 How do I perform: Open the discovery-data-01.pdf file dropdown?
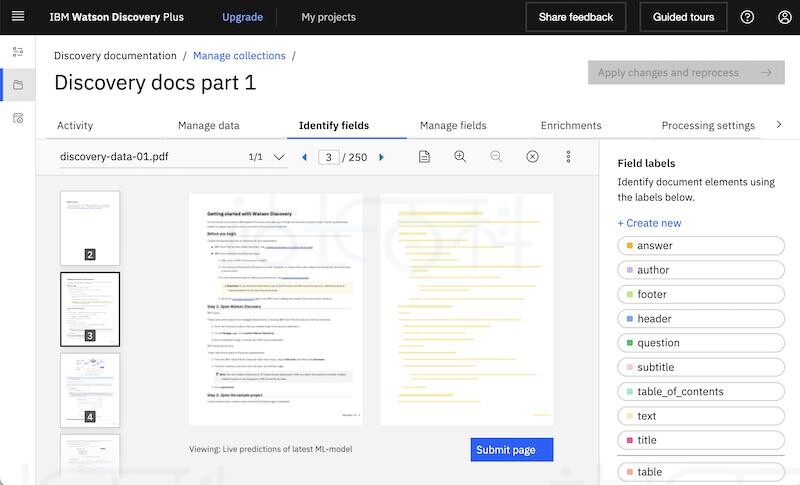173,157
